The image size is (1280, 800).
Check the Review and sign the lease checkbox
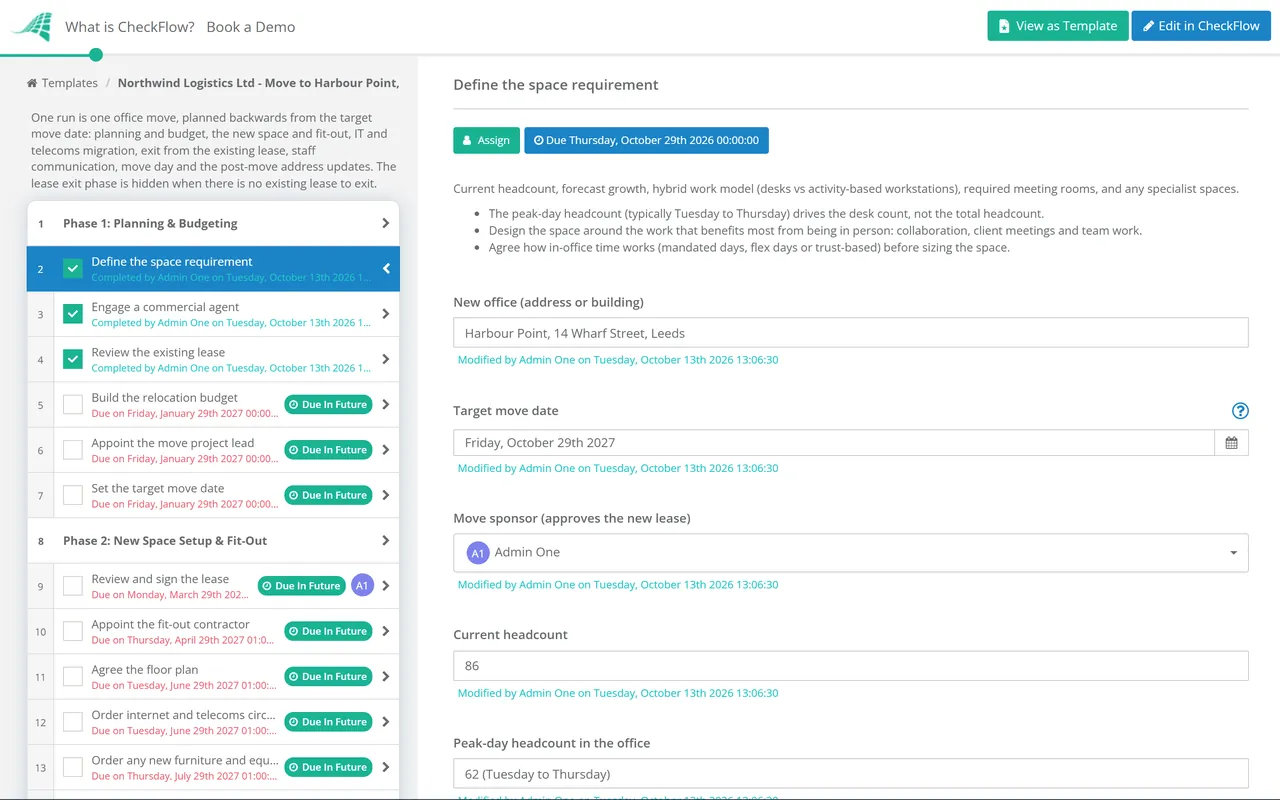click(x=73, y=586)
